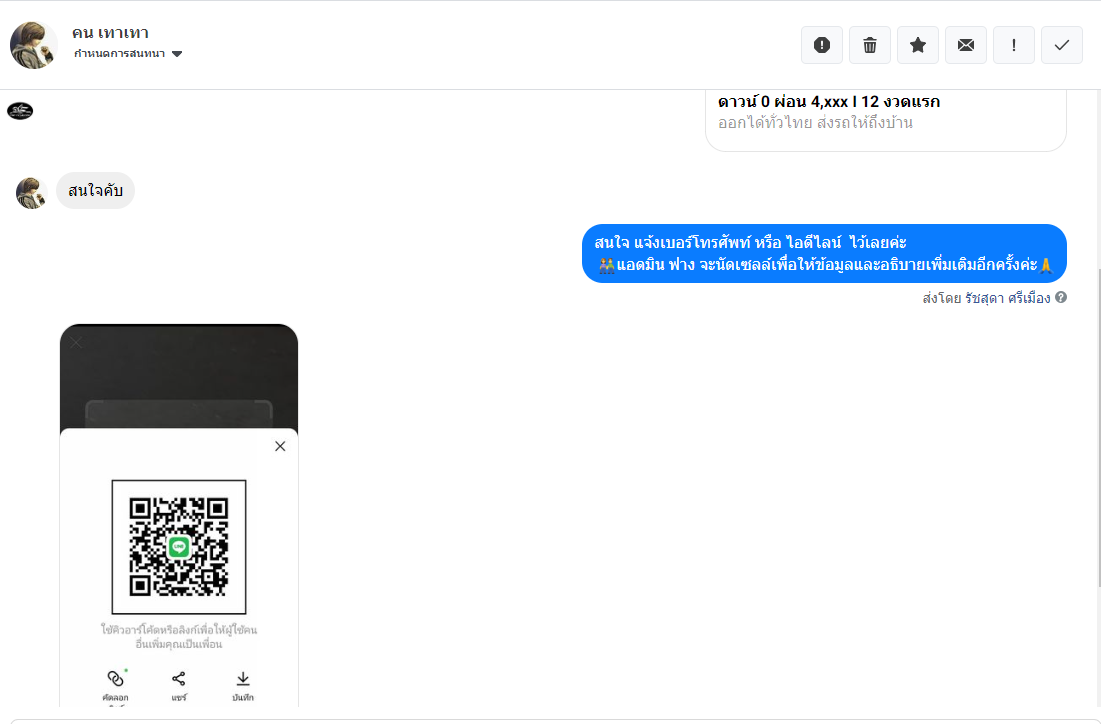Image resolution: width=1101 pixels, height=724 pixels.
Task: Open the LINE QR code screenshot image
Action: point(179,515)
